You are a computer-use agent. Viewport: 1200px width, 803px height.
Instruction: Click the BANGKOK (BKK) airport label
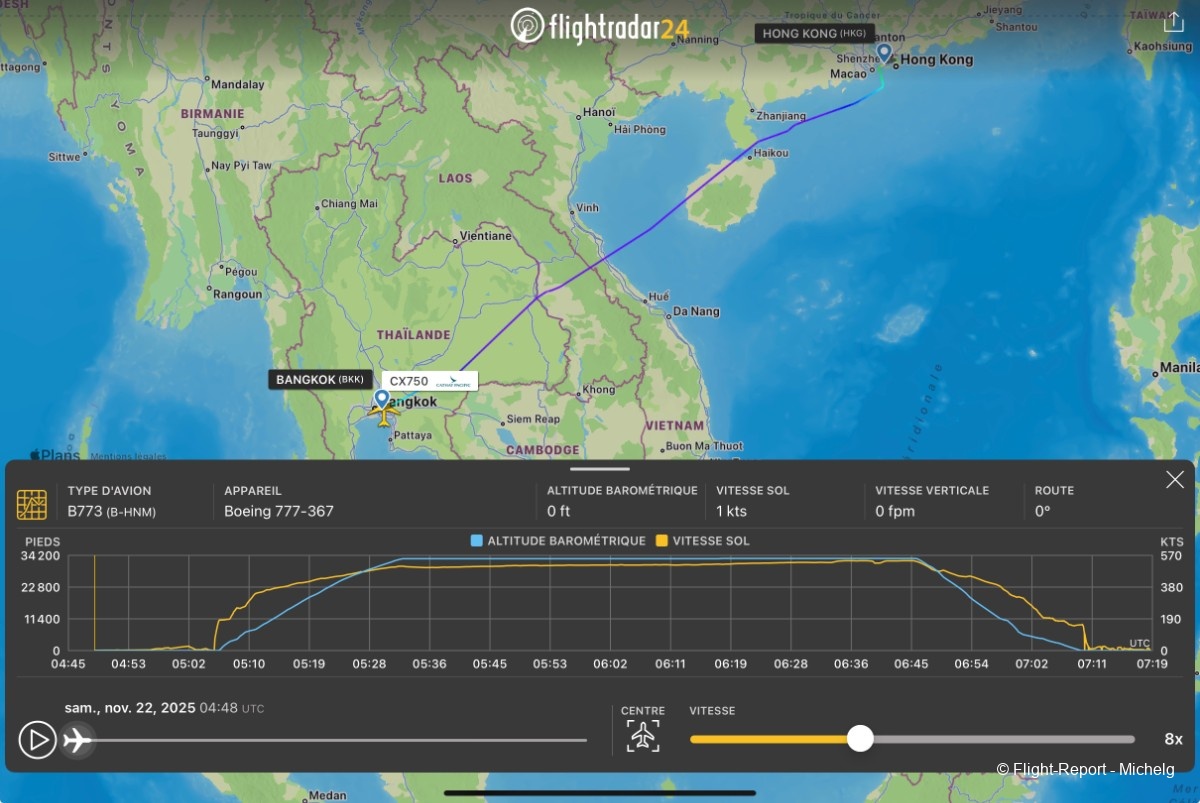[x=320, y=379]
